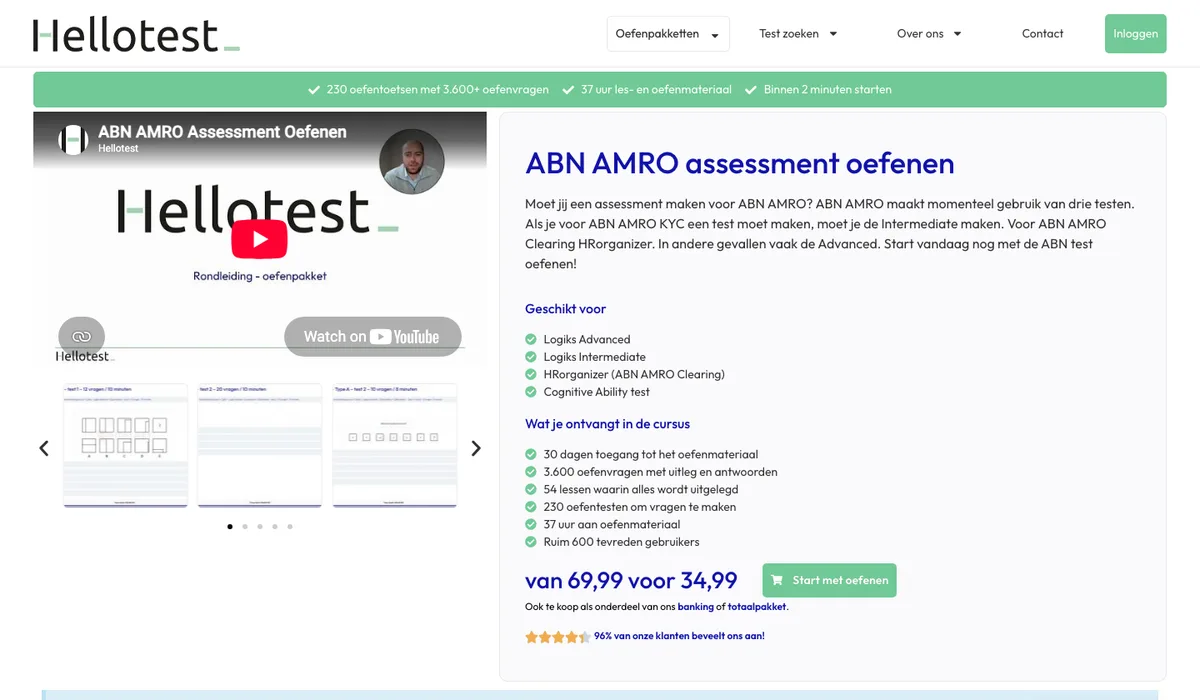
Task: Expand the Oefenpakketten dropdown
Action: pyautogui.click(x=668, y=34)
